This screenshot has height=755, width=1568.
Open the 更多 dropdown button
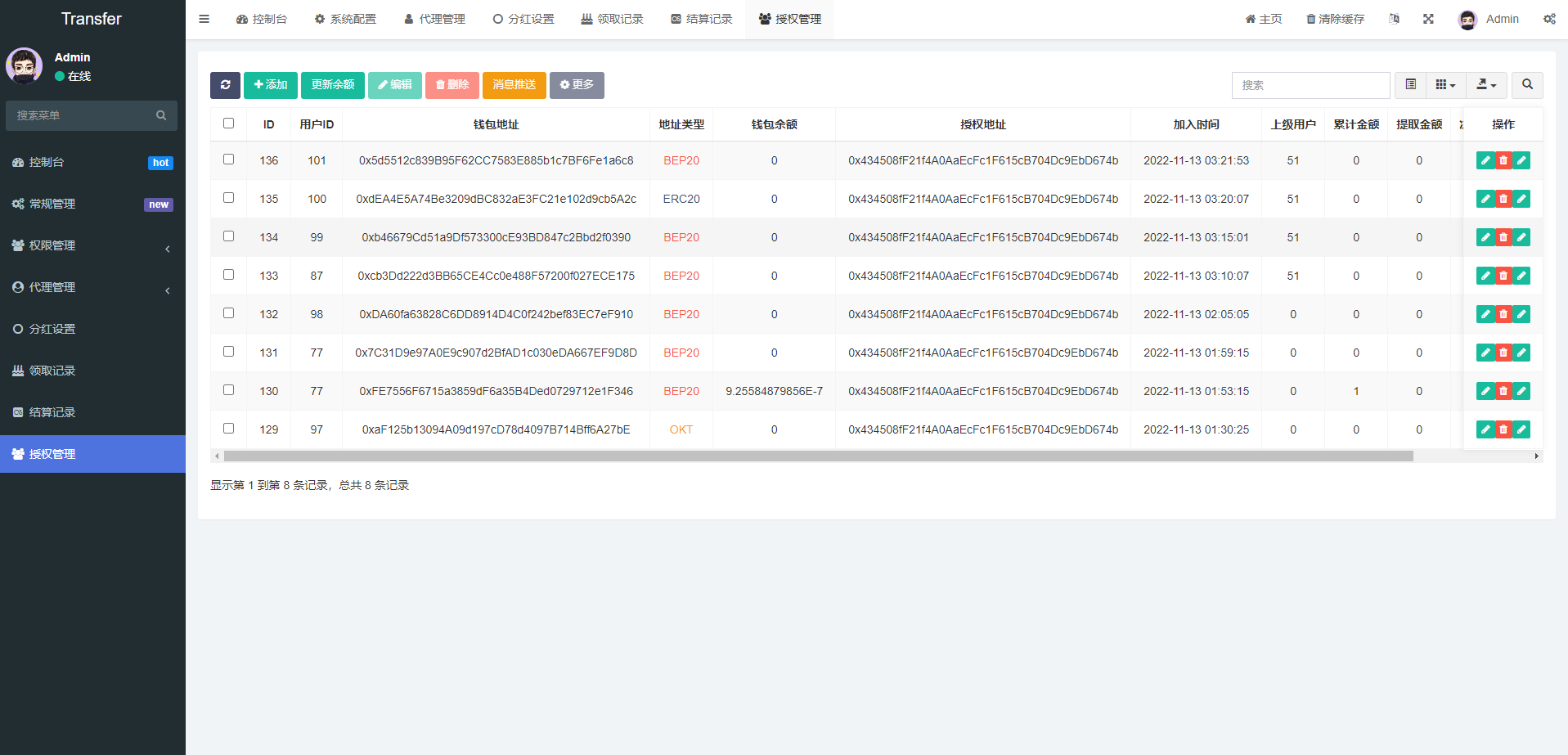(577, 85)
